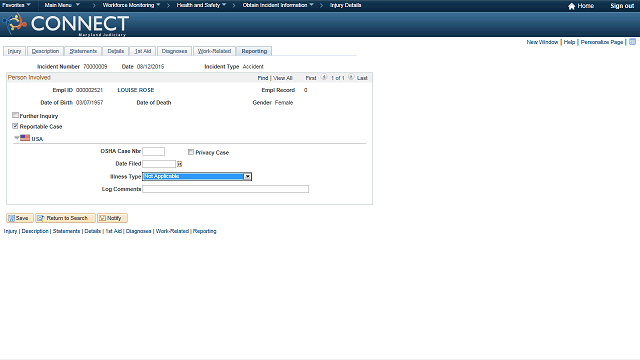Uncheck the Reportable Case checkbox
Screen dimensions: 640x360
(x=16, y=126)
